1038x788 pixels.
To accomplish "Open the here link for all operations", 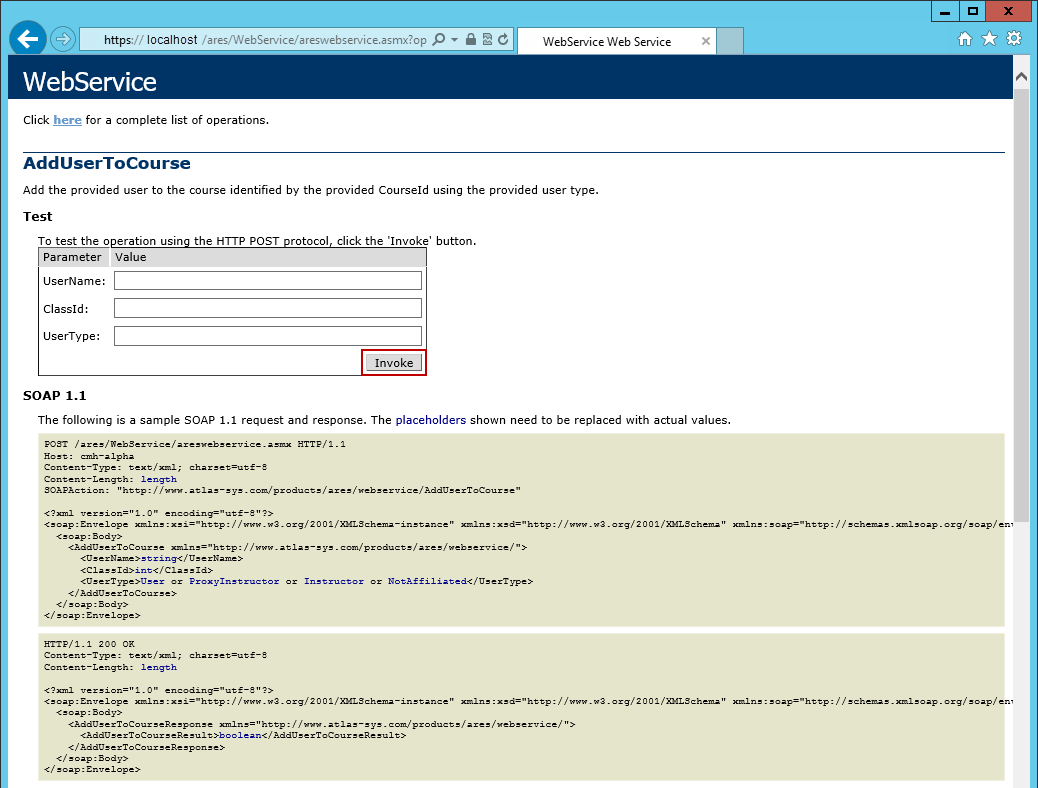I will point(67,120).
